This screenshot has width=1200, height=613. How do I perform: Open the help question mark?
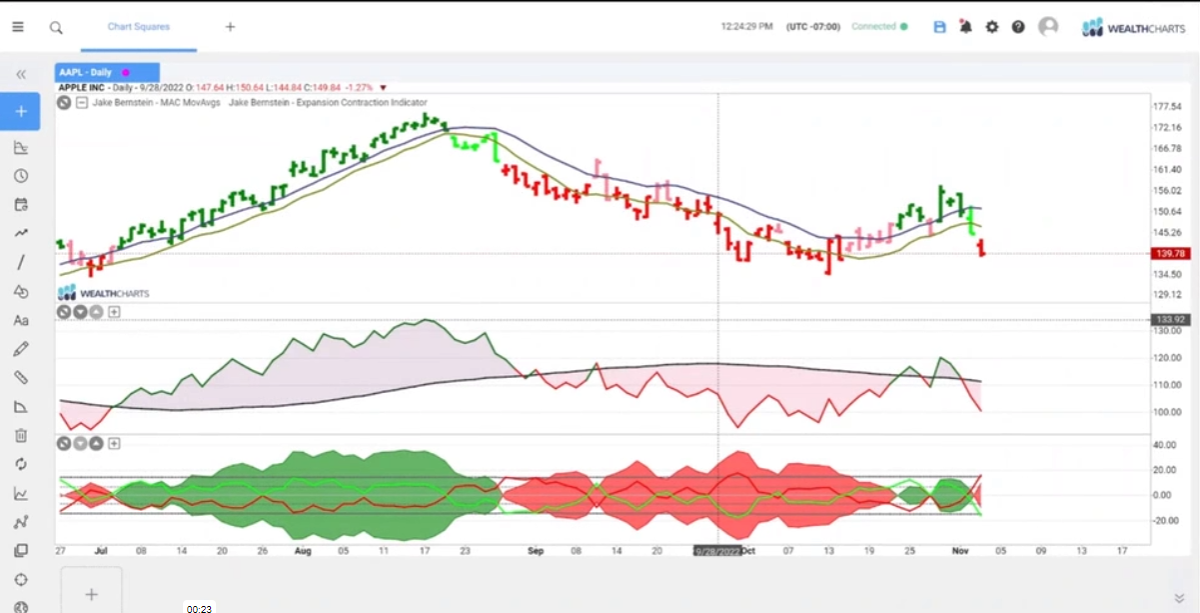click(1018, 27)
